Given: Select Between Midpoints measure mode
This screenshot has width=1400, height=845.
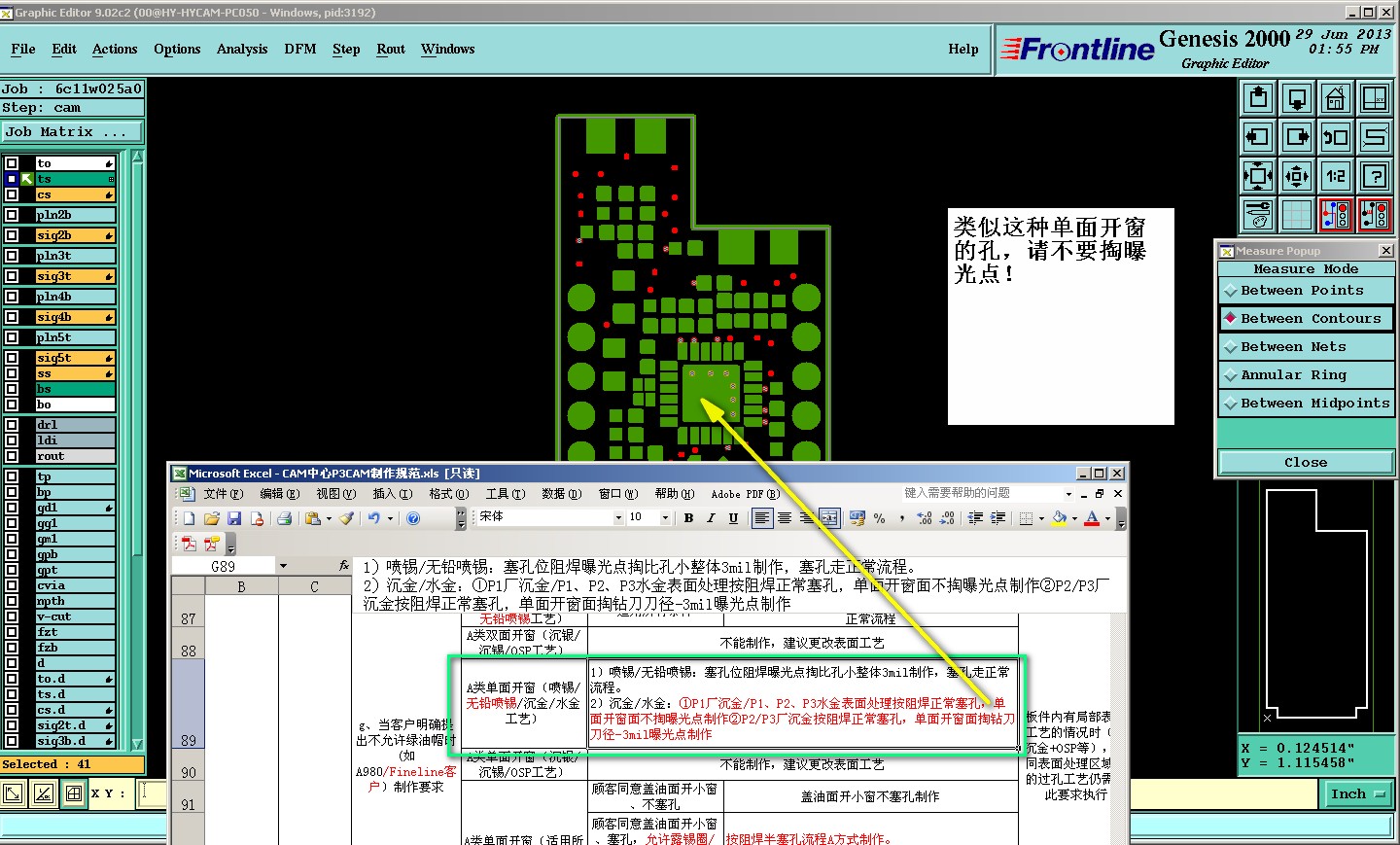Looking at the screenshot, I should point(1306,404).
